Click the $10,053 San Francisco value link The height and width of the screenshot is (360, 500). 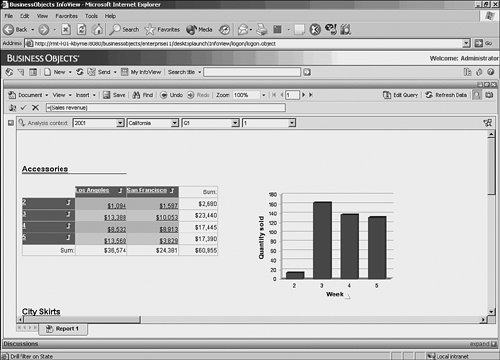coord(167,218)
